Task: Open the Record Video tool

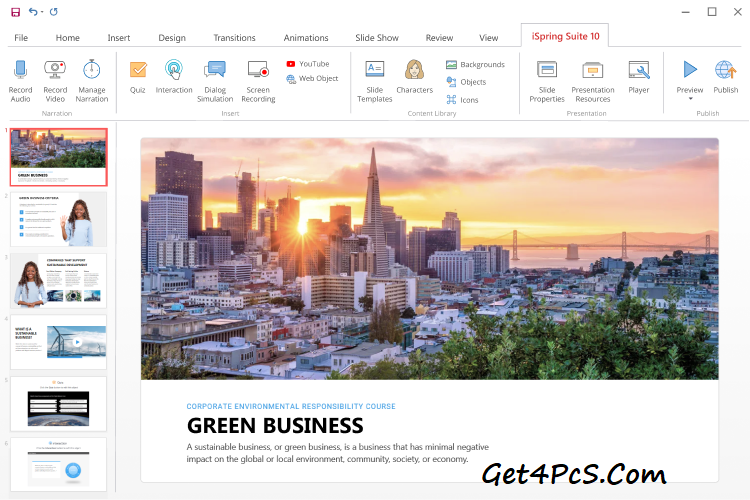Action: click(x=55, y=69)
